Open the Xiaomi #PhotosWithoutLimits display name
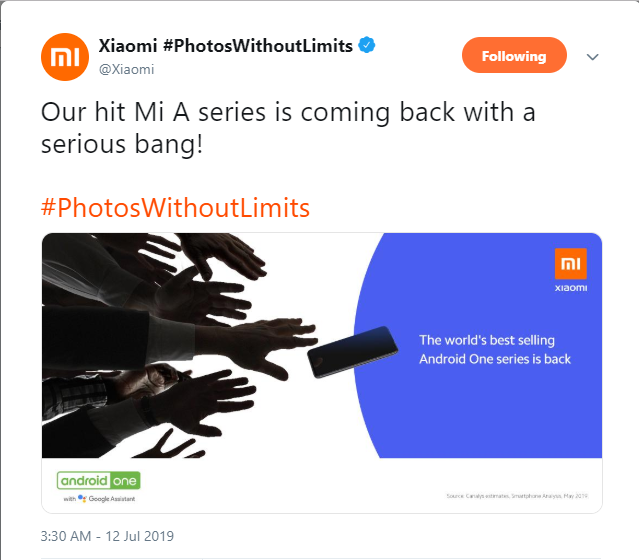The height and width of the screenshot is (560, 639). pos(225,46)
